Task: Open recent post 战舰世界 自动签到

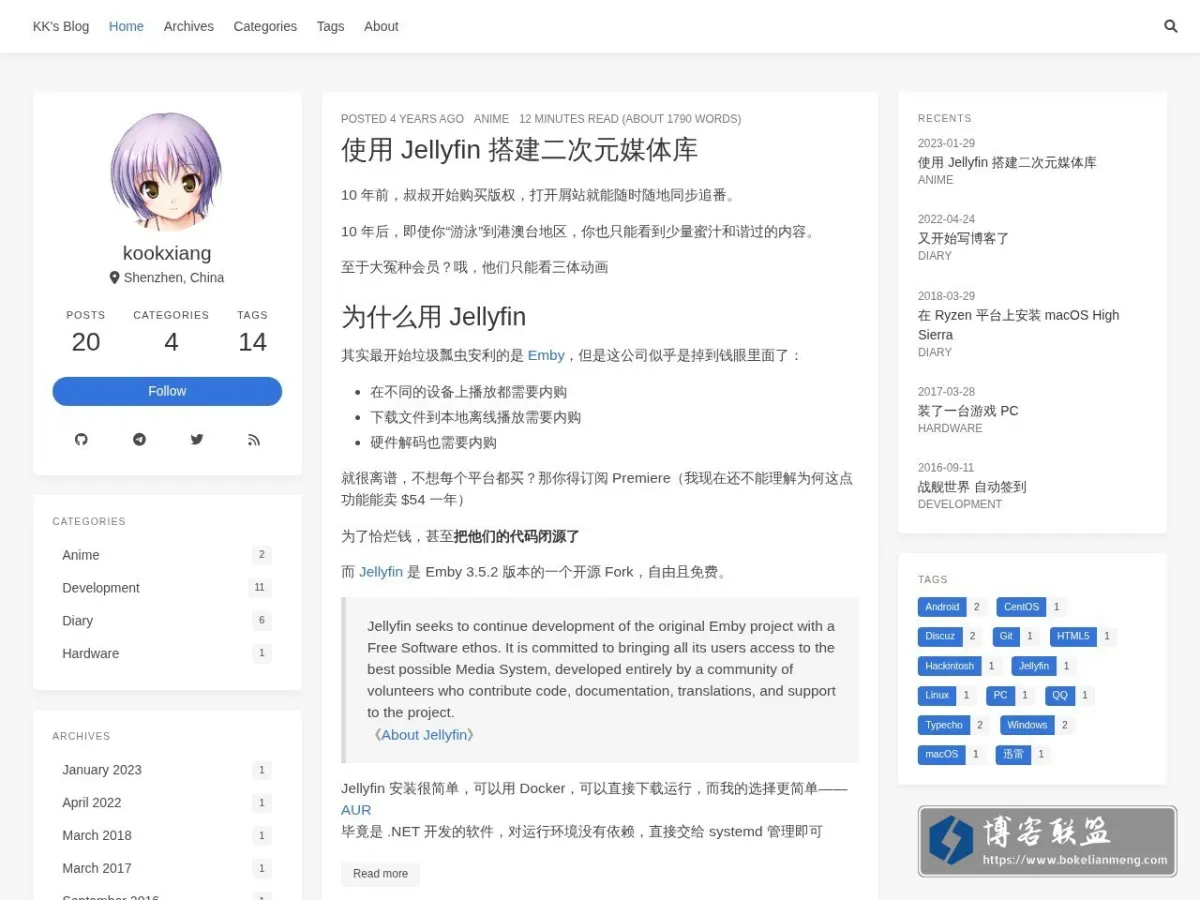Action: [972, 487]
